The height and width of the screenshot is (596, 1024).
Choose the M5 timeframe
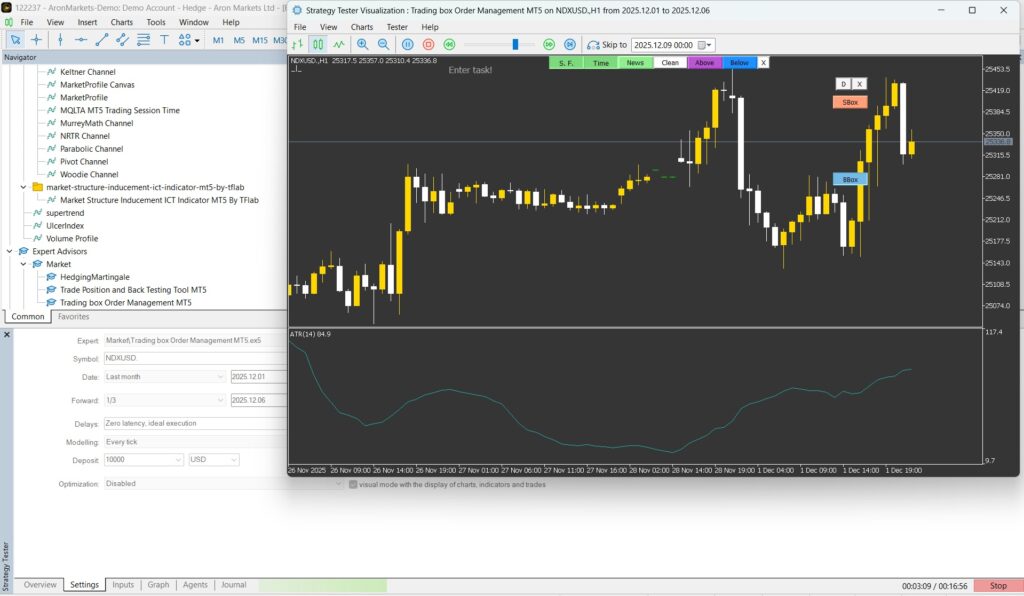point(239,40)
